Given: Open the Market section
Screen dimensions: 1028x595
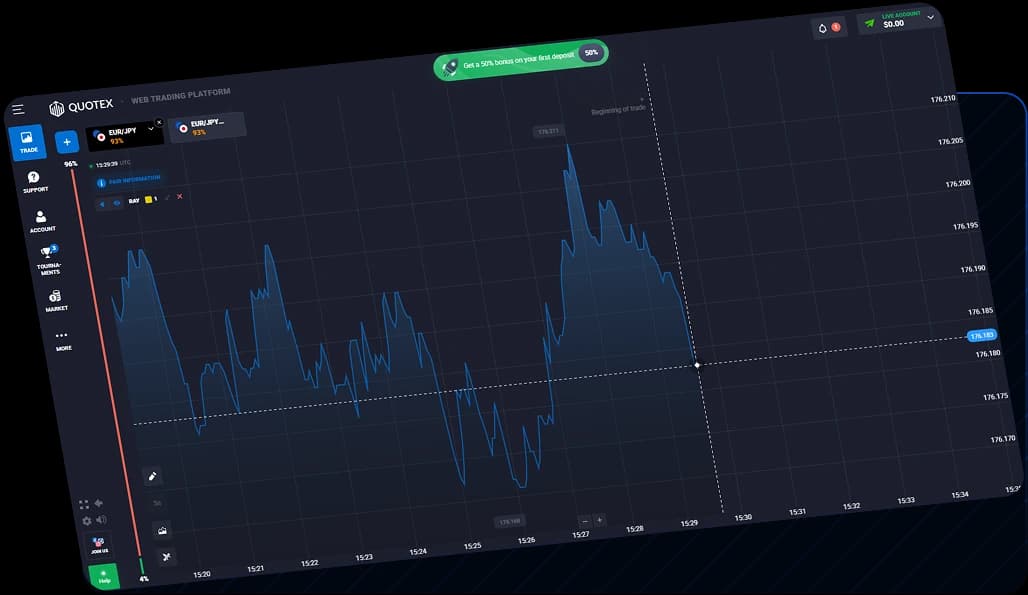Looking at the screenshot, I should pos(56,301).
